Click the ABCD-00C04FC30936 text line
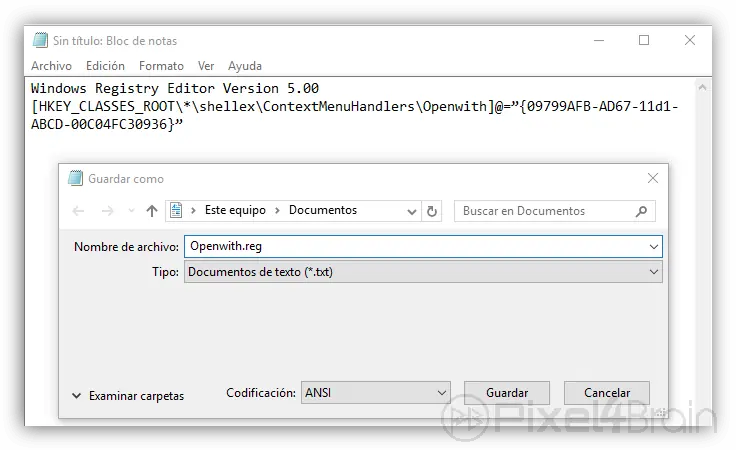 107,124
